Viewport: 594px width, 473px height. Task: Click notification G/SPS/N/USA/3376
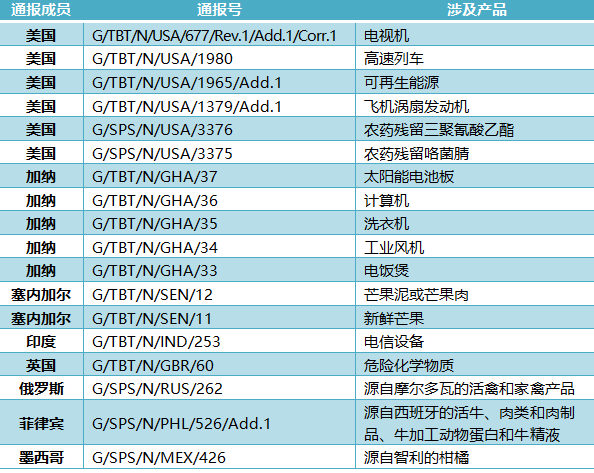[219, 130]
